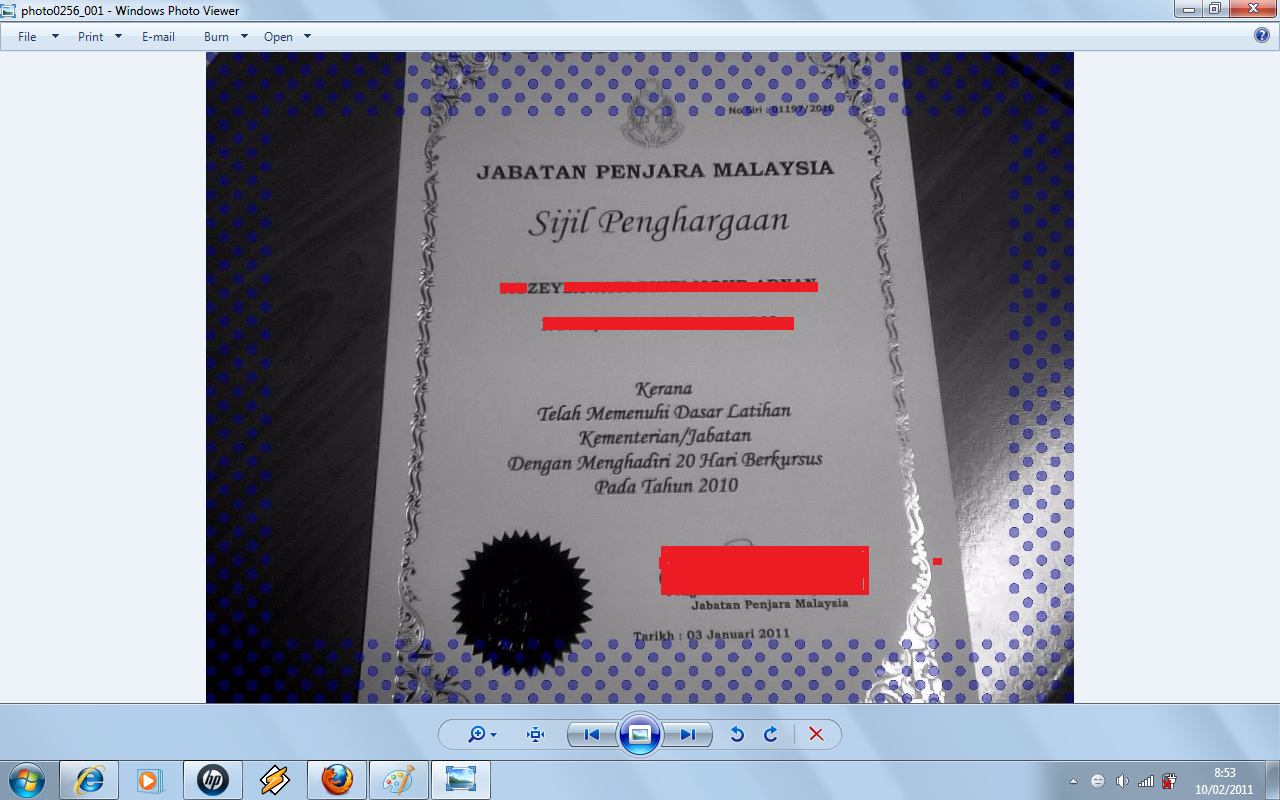Launch Internet Explorer from the taskbar
This screenshot has width=1280, height=800.
point(89,780)
